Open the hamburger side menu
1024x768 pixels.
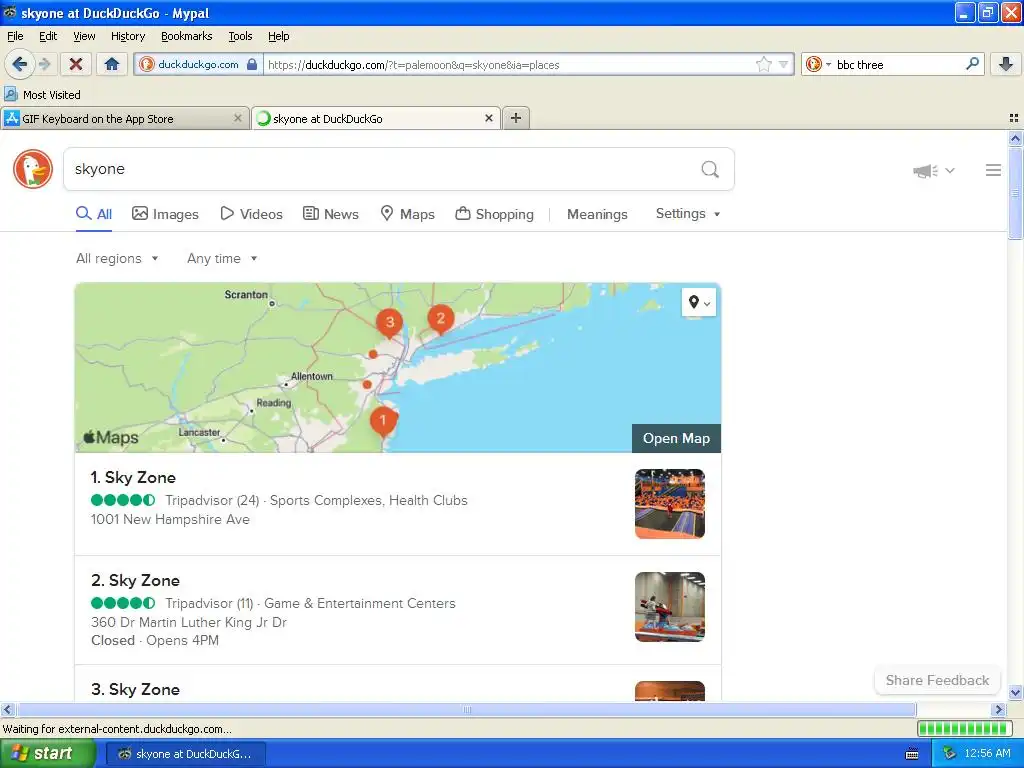point(993,170)
